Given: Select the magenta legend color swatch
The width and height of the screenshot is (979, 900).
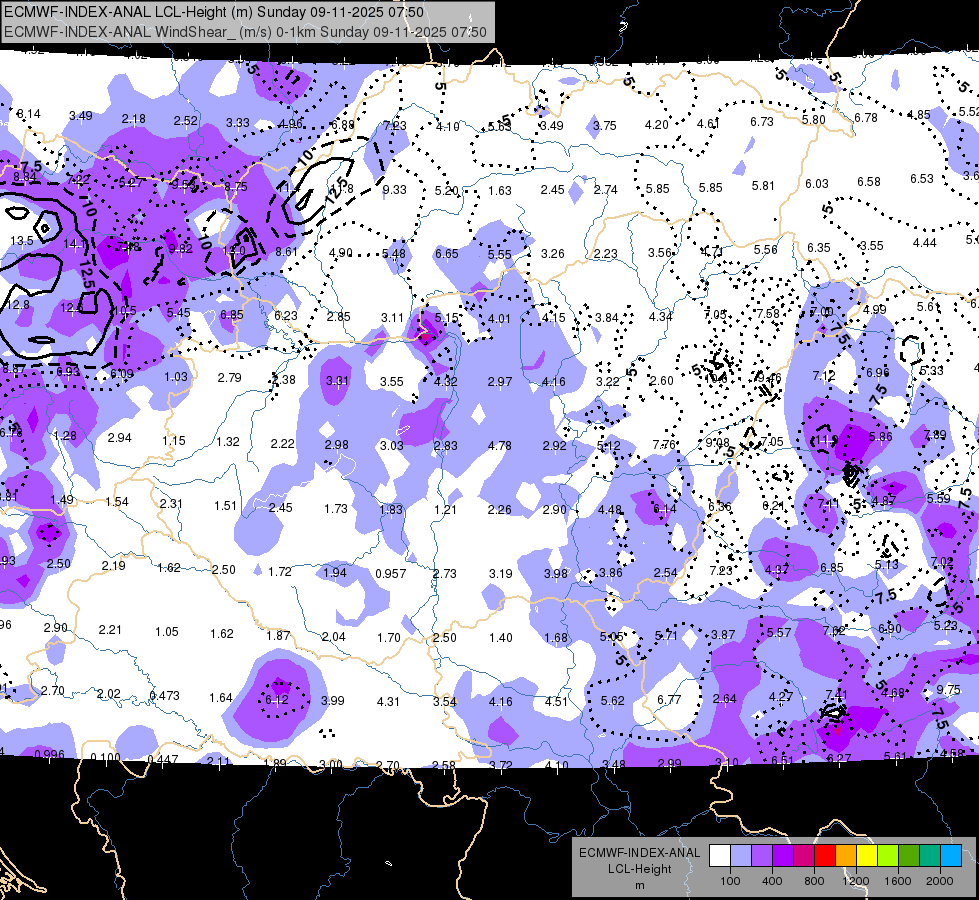Looking at the screenshot, I should pos(804,855).
